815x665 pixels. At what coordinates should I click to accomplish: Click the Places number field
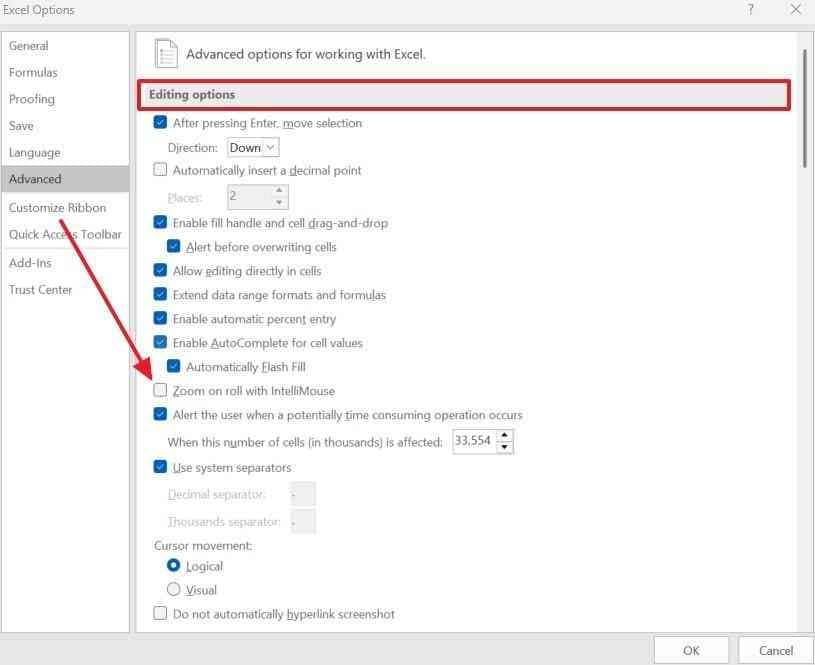(x=250, y=197)
